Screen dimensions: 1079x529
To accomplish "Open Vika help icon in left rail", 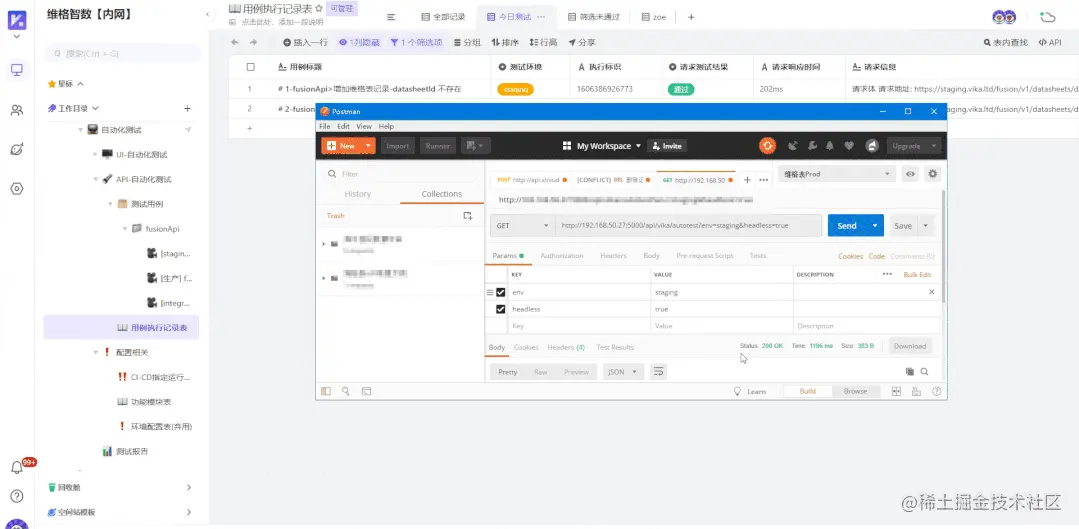I will coord(17,496).
